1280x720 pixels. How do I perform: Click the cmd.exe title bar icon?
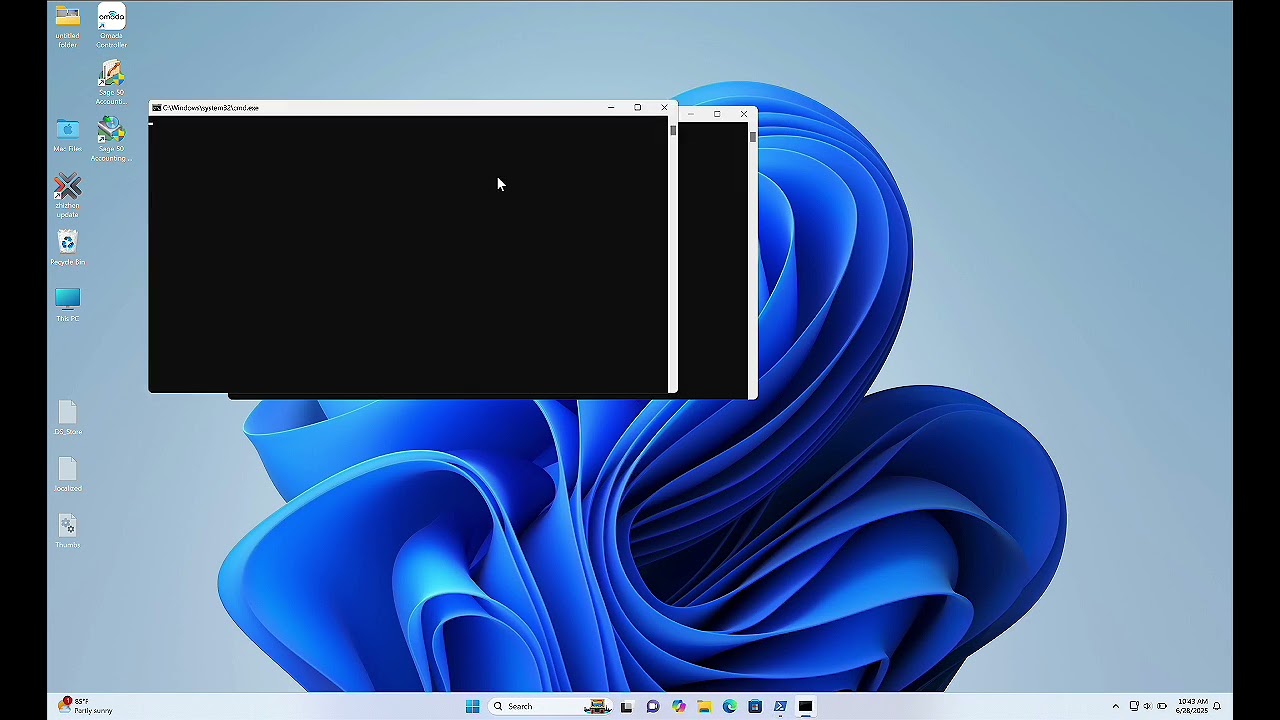[157, 107]
